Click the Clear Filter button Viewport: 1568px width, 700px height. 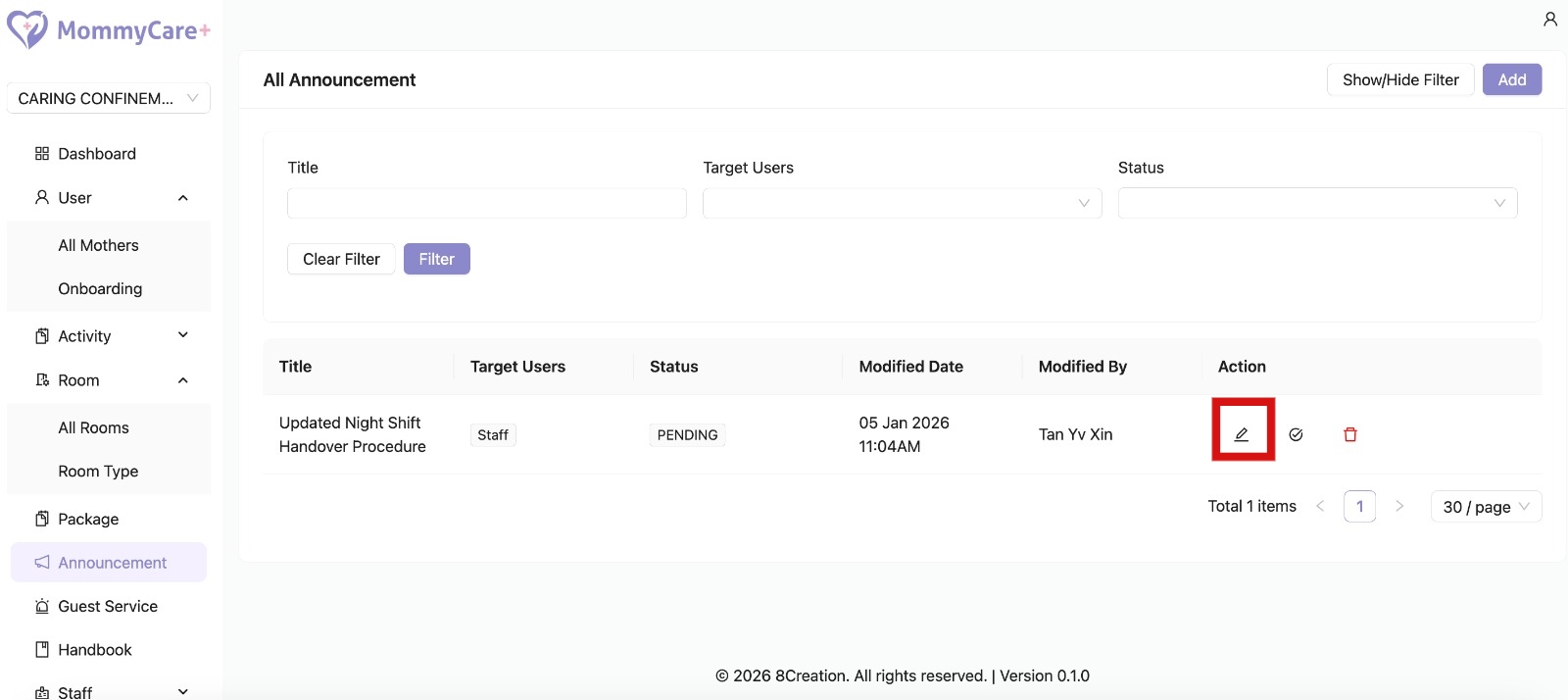click(x=341, y=259)
